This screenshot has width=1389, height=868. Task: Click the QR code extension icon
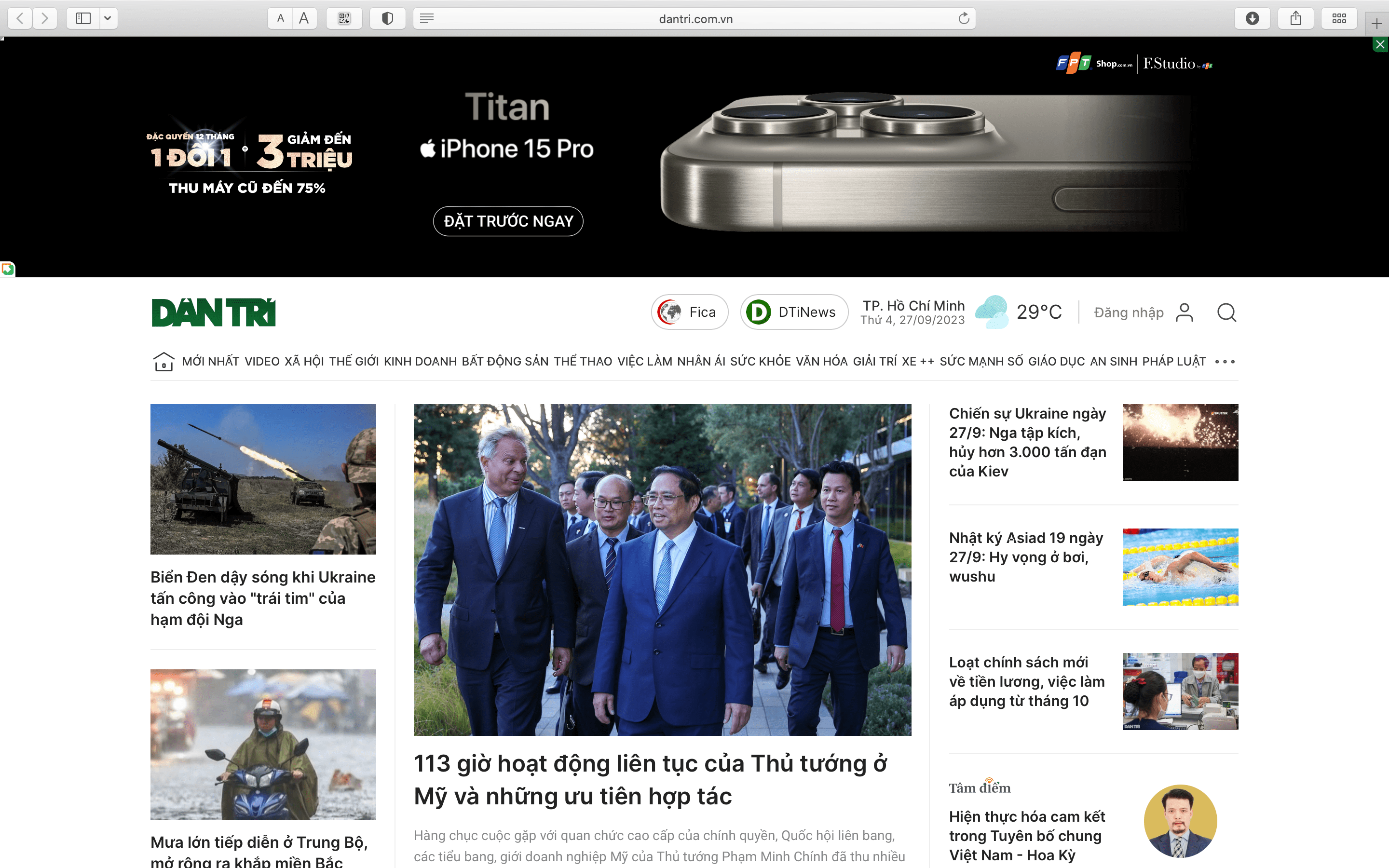[344, 18]
